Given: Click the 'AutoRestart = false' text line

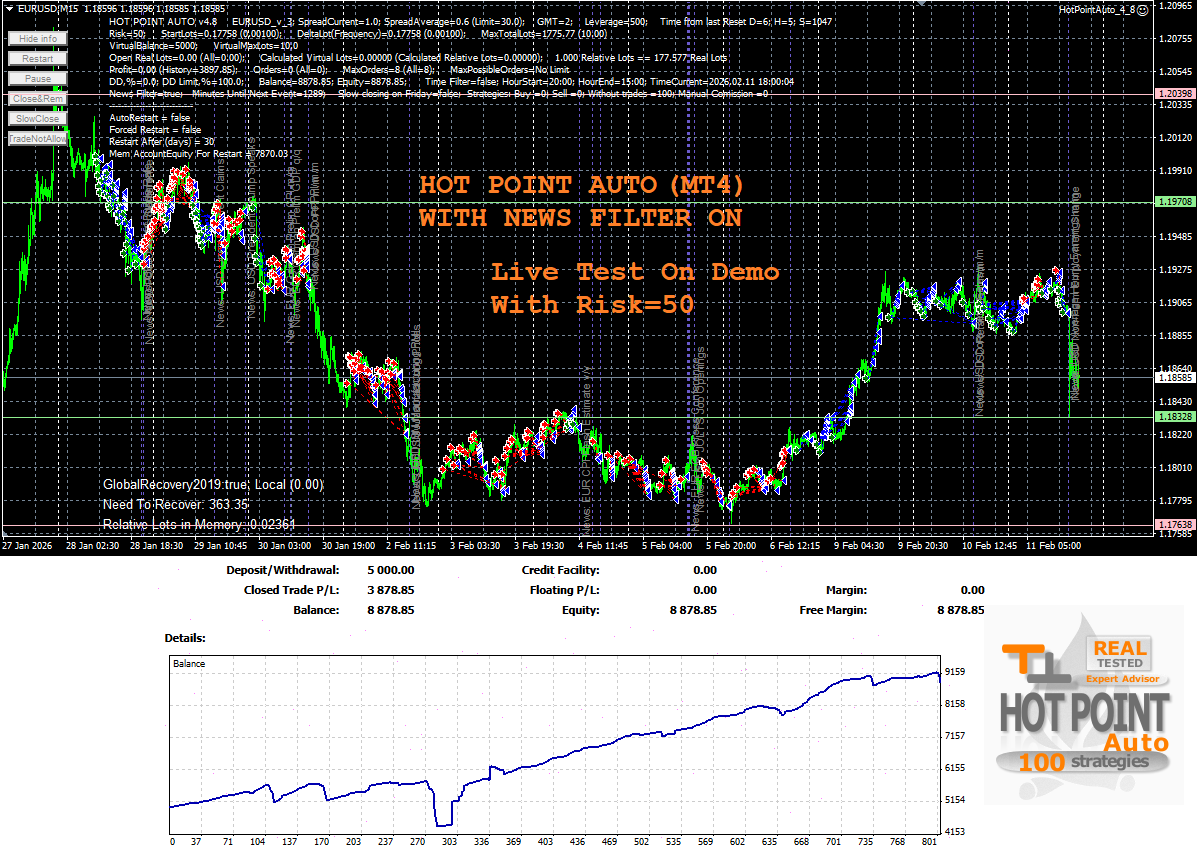Looking at the screenshot, I should pos(150,118).
